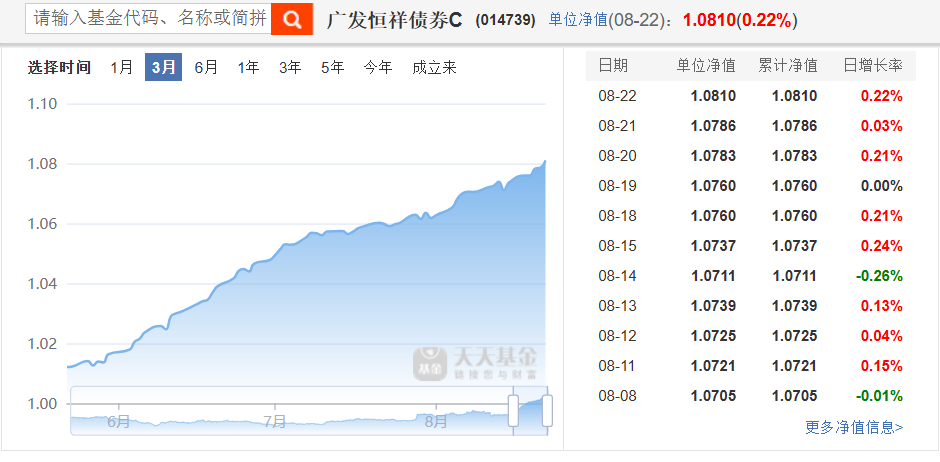940x462 pixels.
Task: Select the 1年 time range tab
Action: [x=248, y=67]
